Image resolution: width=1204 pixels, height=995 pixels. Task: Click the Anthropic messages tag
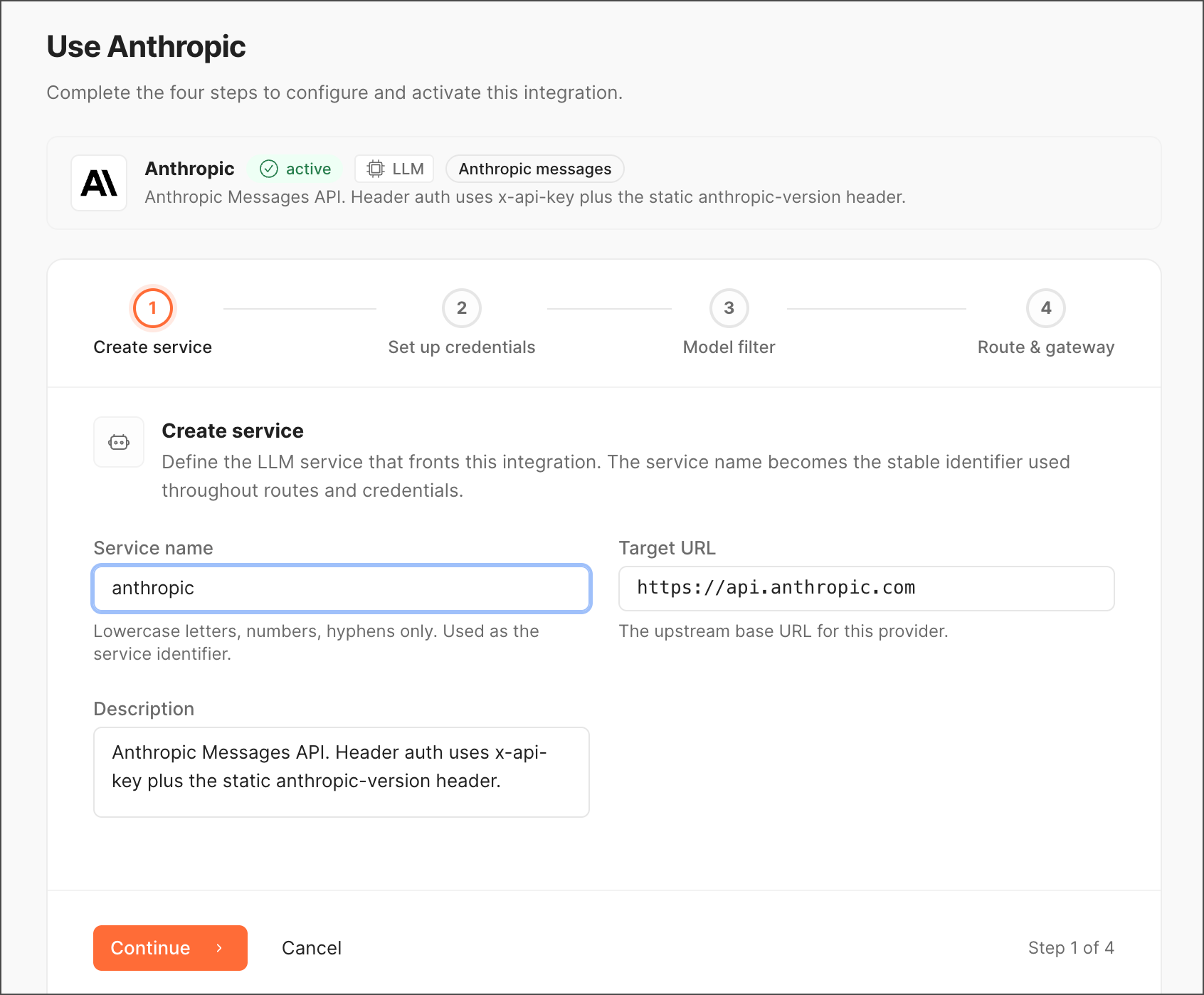pyautogui.click(x=535, y=169)
